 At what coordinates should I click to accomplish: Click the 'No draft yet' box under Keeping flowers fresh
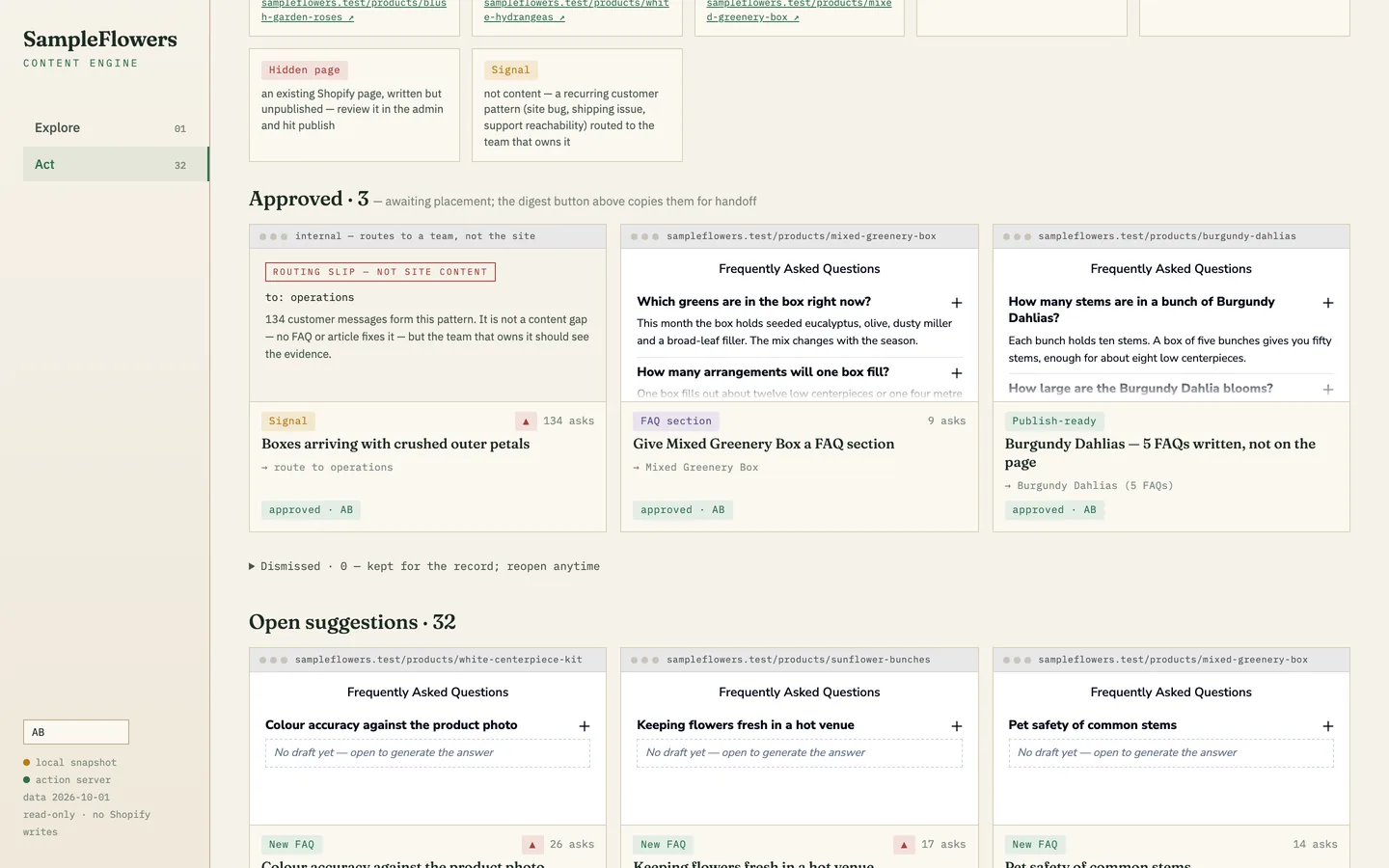[800, 753]
